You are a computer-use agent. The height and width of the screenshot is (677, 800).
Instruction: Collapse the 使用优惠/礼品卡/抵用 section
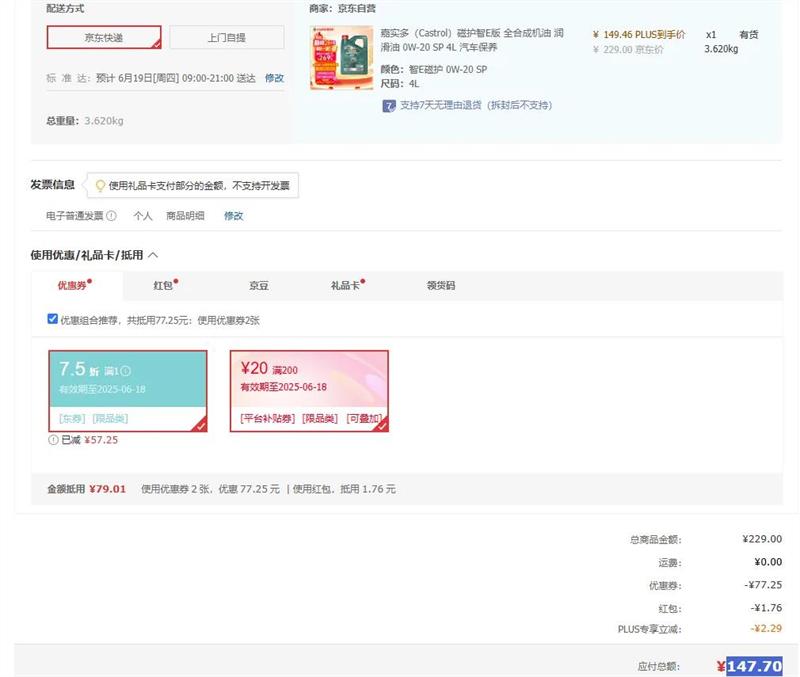(x=153, y=255)
